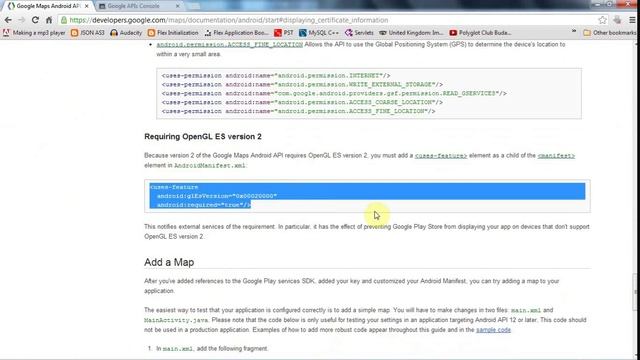640x360 pixels.
Task: Open the PST bookmark
Action: (284, 33)
